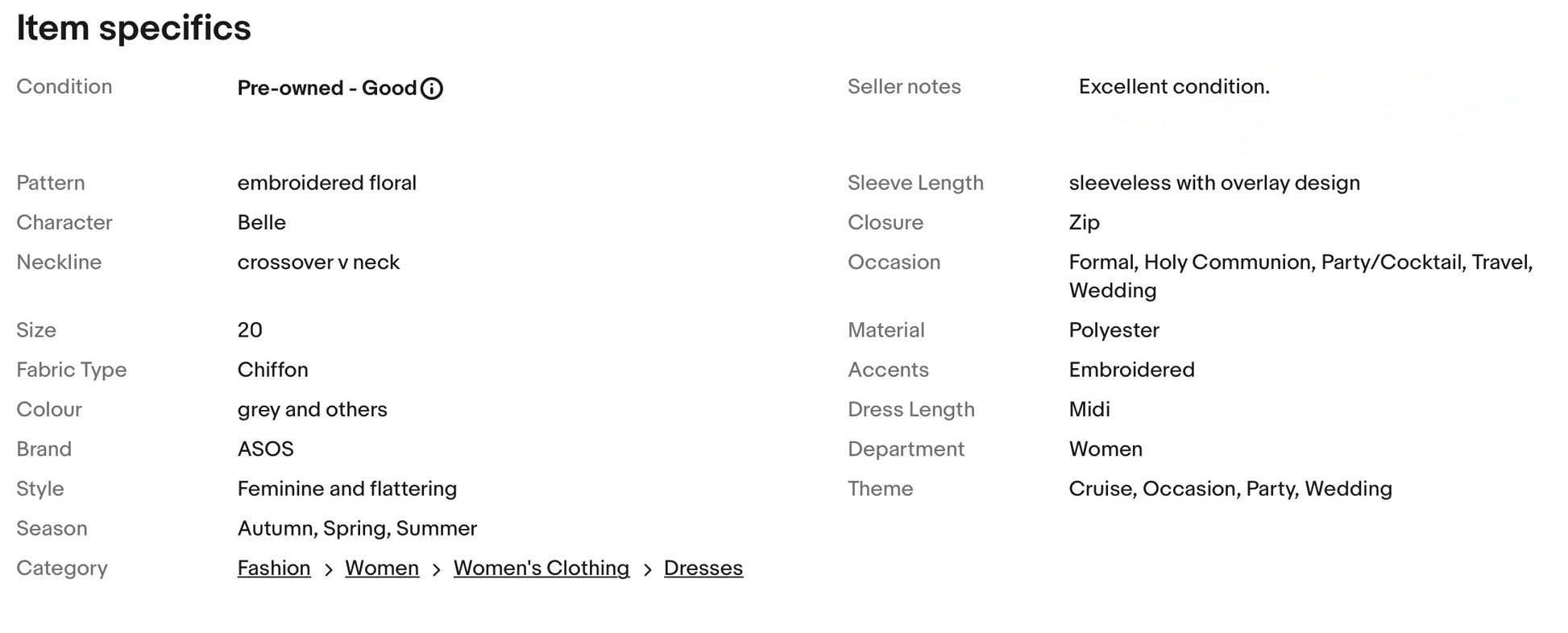Click the crossover v neck value
Image resolution: width=1568 pixels, height=633 pixels.
(318, 262)
